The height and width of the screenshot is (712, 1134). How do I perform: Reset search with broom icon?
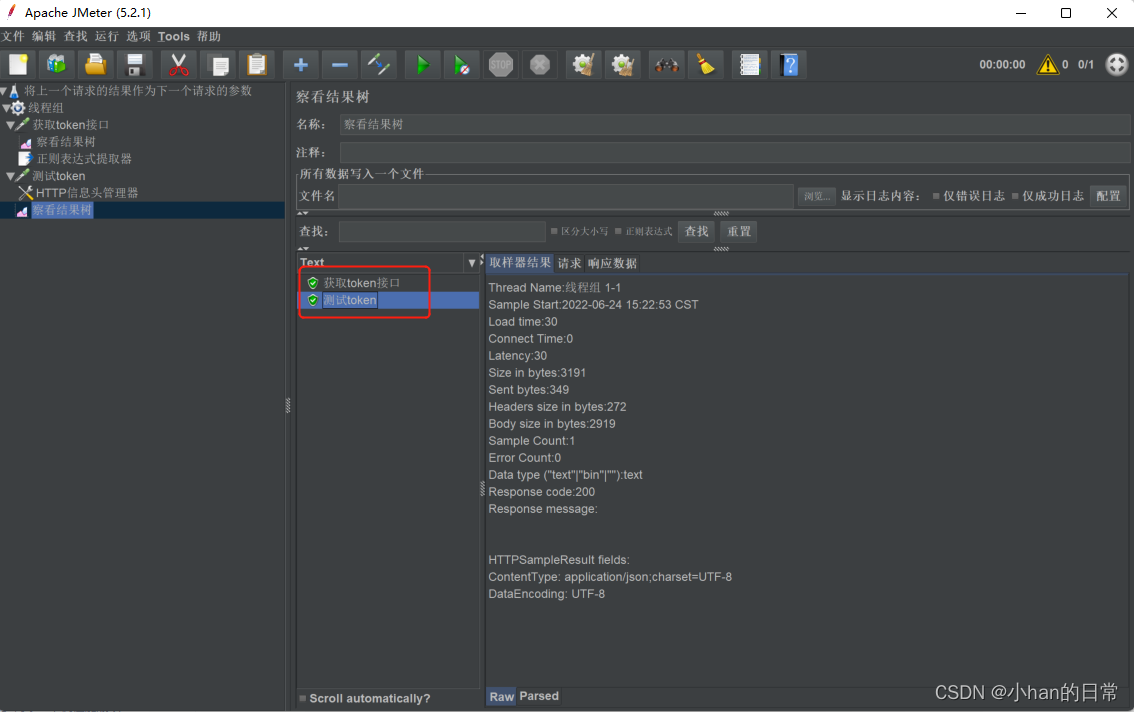pyautogui.click(x=705, y=65)
